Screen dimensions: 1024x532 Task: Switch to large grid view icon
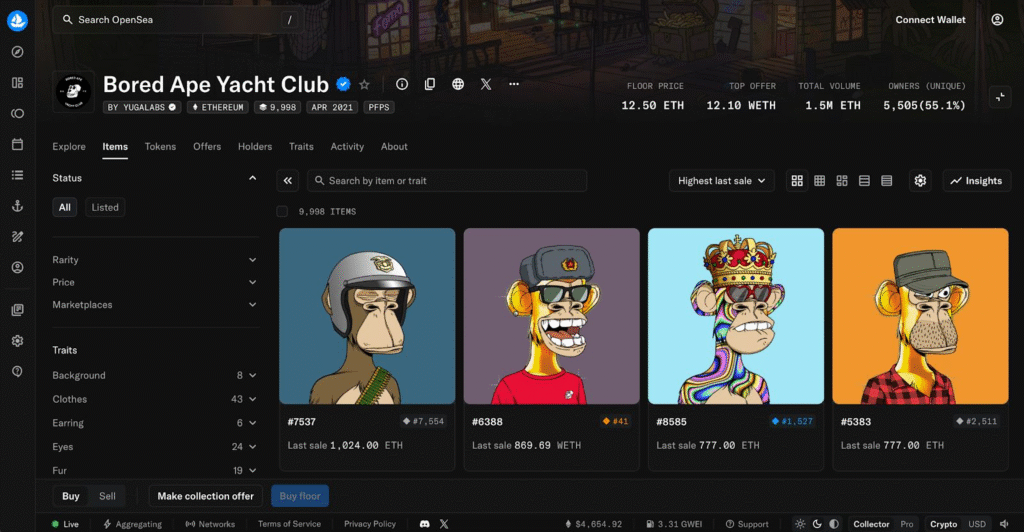[x=797, y=181]
